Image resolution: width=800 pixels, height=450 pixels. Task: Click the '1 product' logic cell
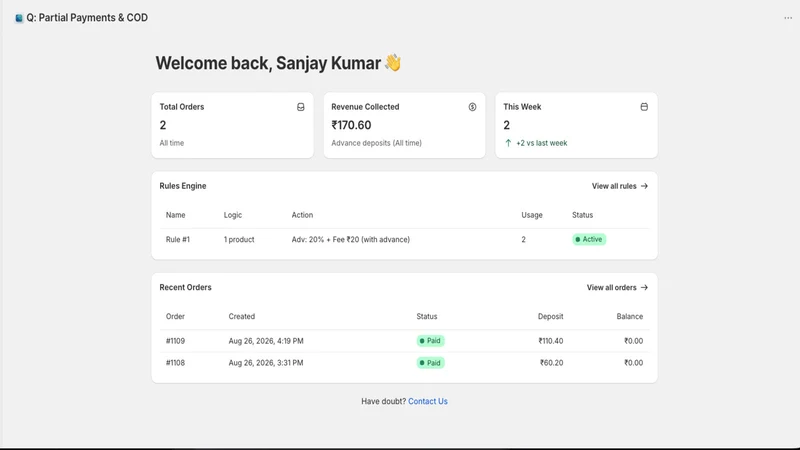pos(239,239)
